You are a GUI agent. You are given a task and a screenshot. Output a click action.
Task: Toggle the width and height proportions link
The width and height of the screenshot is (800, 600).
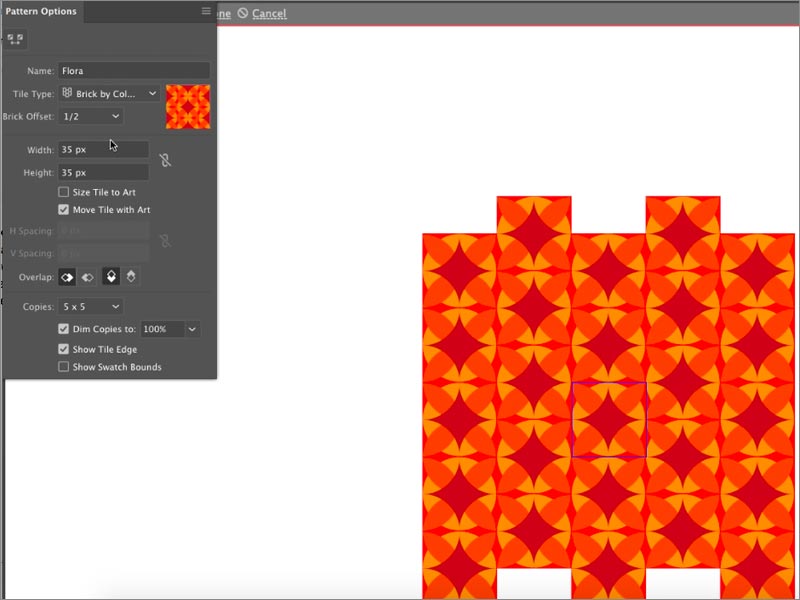(165, 160)
